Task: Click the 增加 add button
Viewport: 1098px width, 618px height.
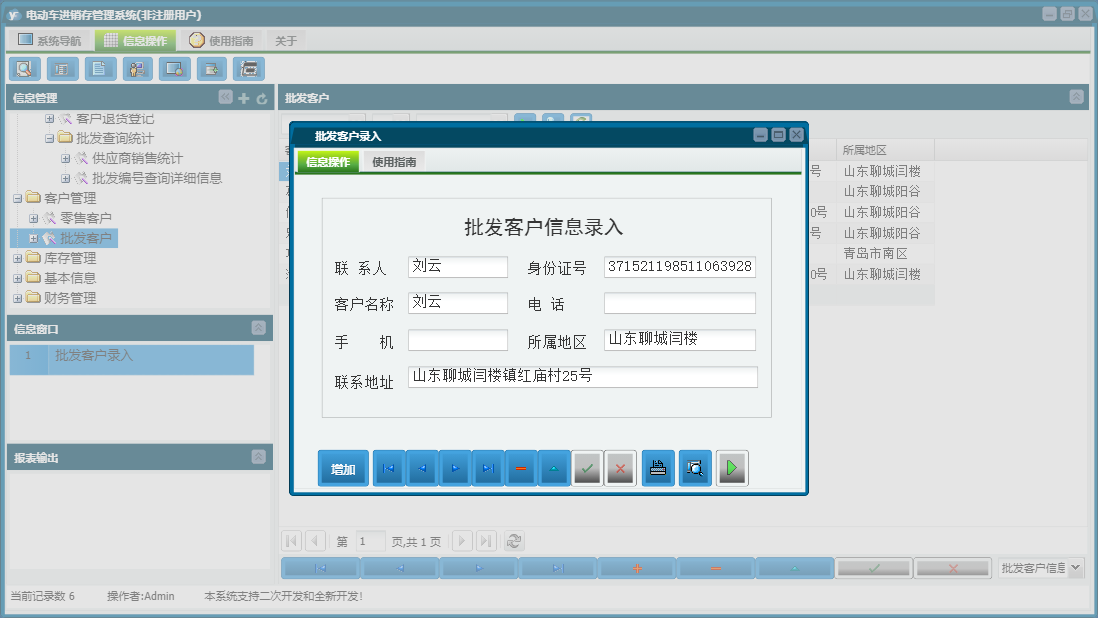Action: [x=343, y=468]
